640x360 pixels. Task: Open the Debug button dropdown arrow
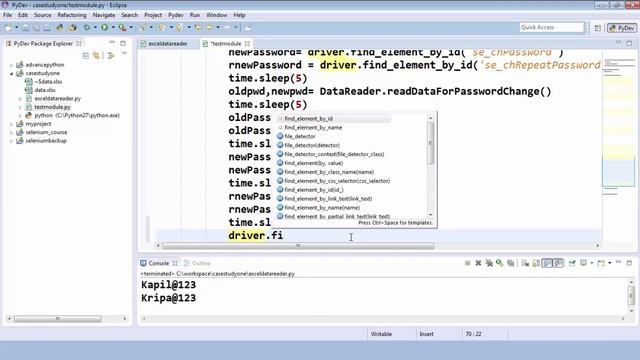click(x=95, y=27)
